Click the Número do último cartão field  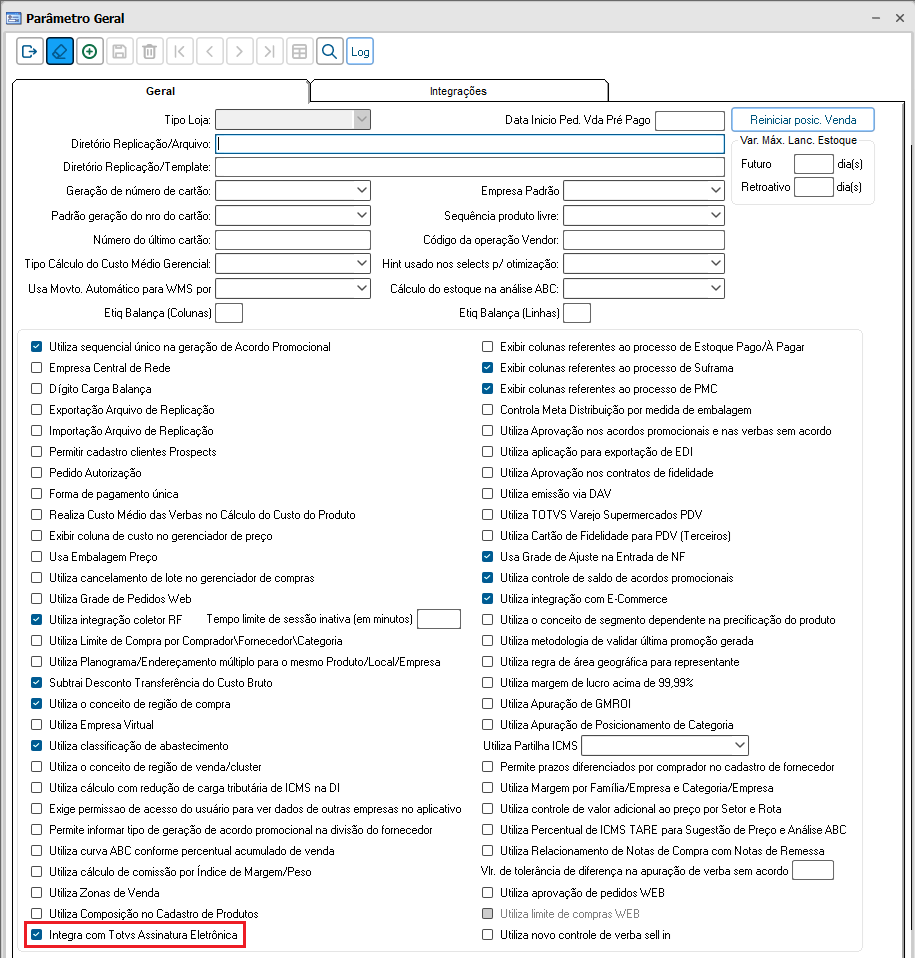tap(293, 240)
